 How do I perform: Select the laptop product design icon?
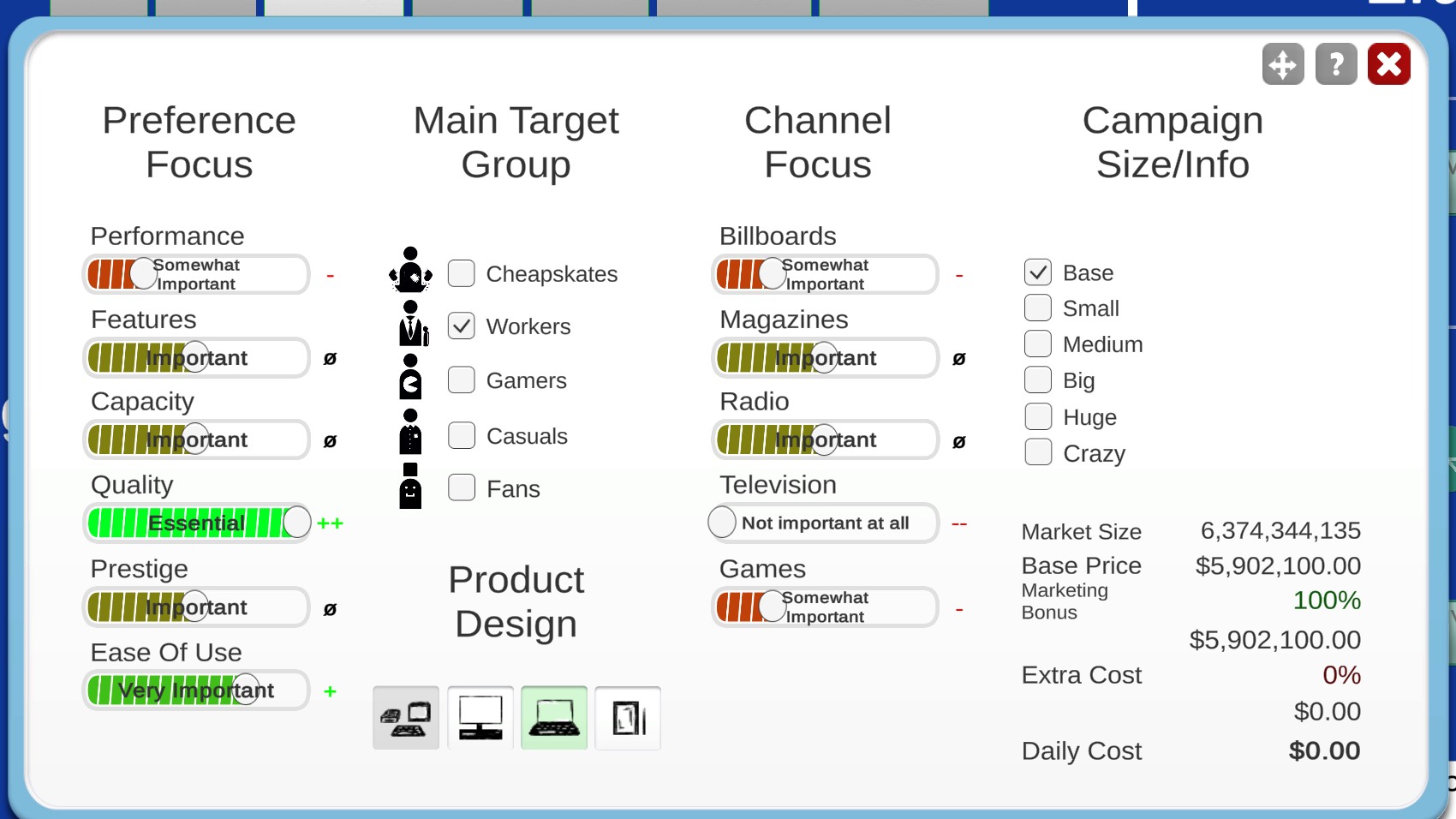(554, 718)
